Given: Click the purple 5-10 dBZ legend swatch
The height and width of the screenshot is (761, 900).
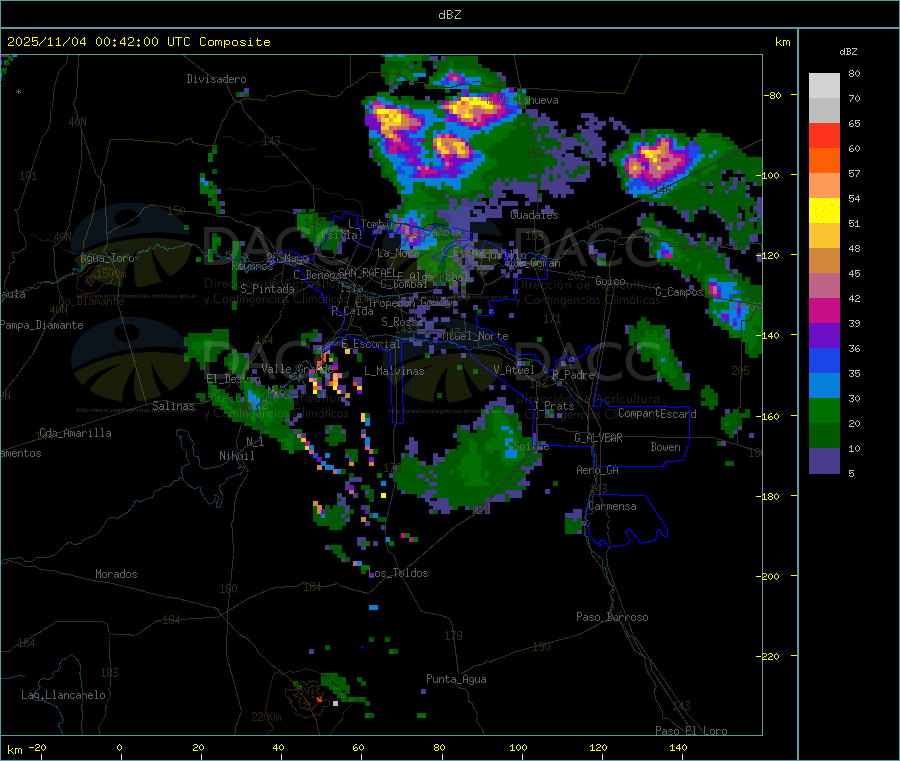Looking at the screenshot, I should 824,461.
